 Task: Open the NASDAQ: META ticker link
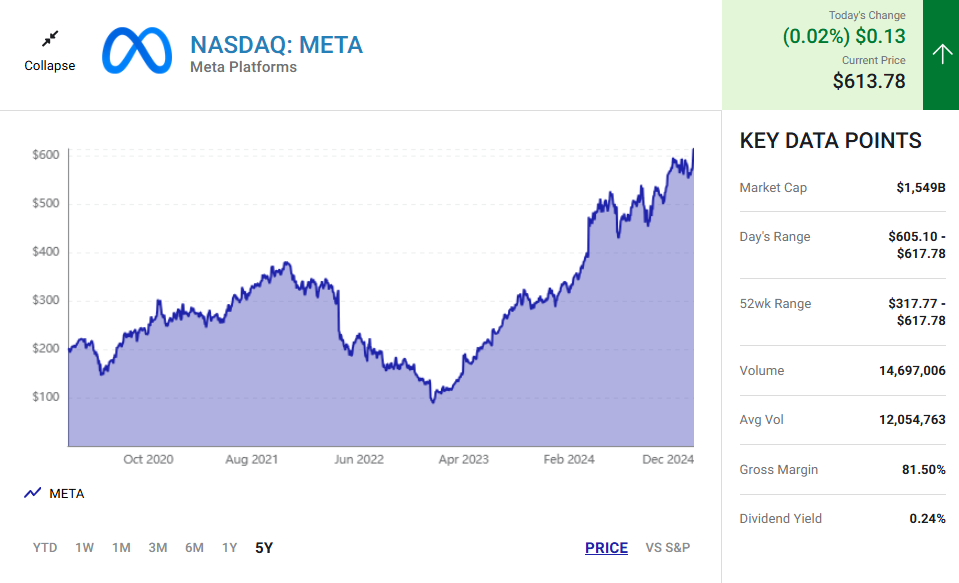(x=276, y=45)
